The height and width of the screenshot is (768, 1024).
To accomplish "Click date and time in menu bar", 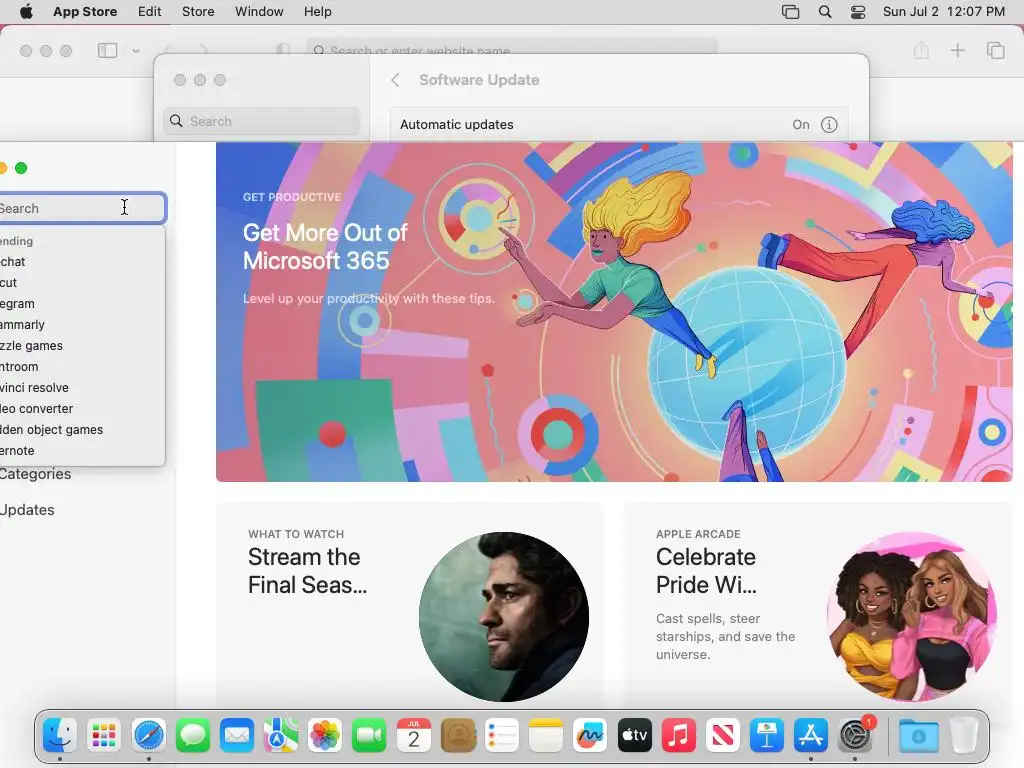I will point(944,12).
